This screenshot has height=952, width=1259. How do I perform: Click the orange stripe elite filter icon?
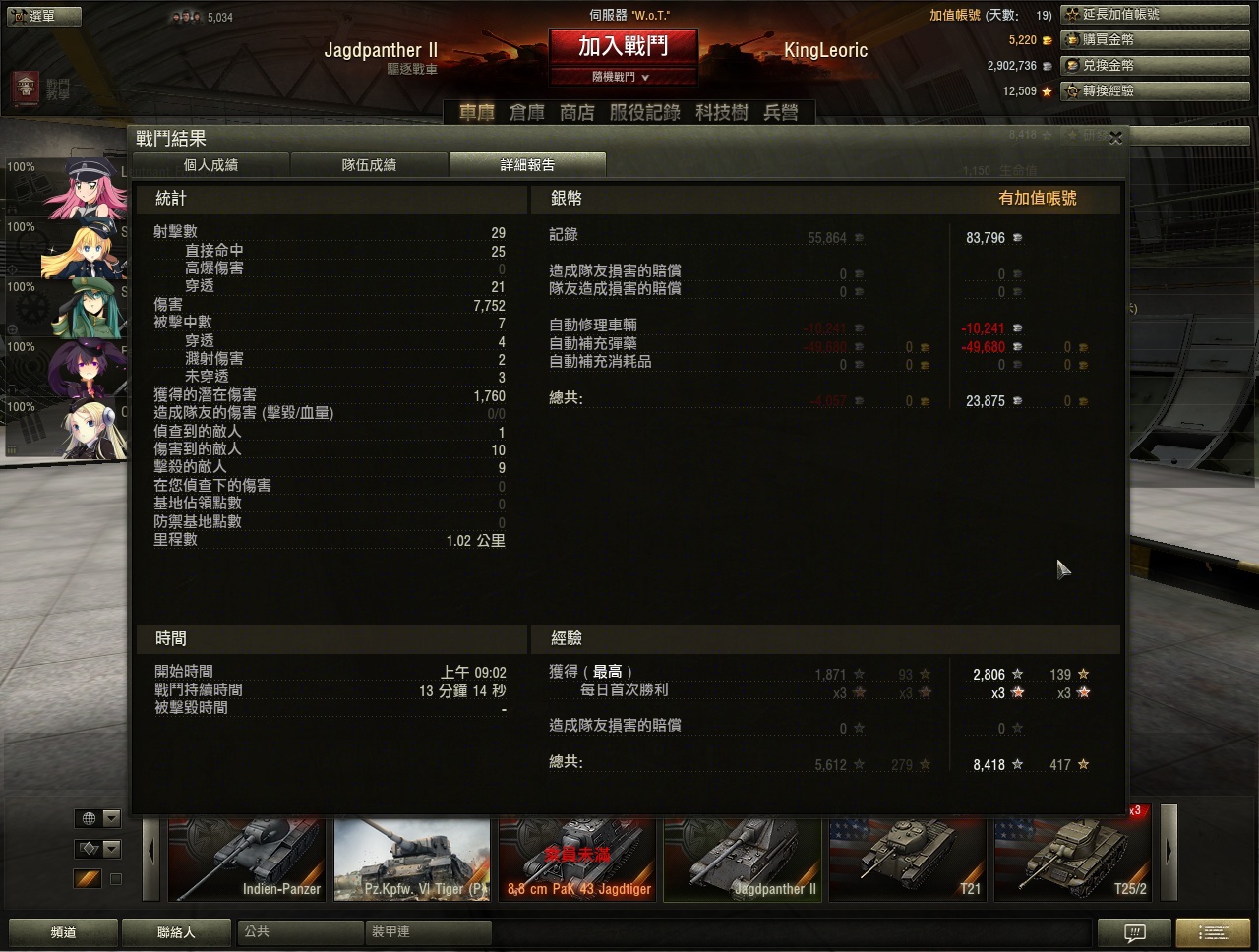click(x=88, y=878)
